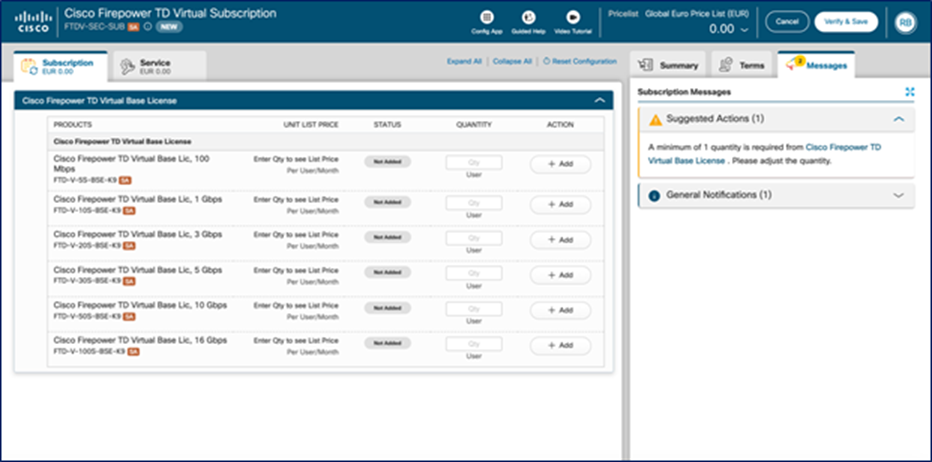This screenshot has height=462, width=932.
Task: Collapse the Cisco Firepower TD Virtual Base License section
Action: [x=600, y=100]
